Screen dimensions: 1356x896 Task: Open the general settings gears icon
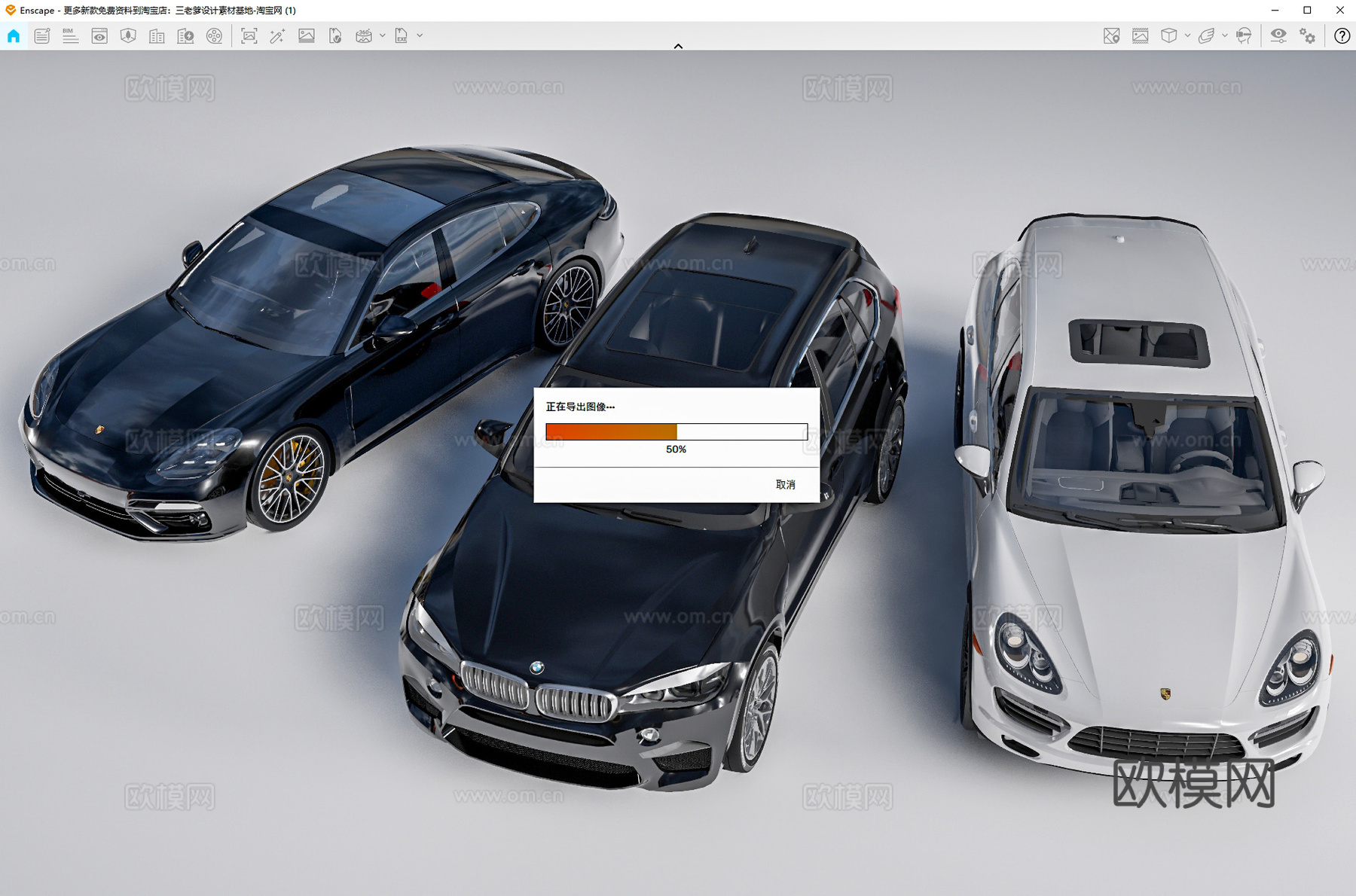[x=1308, y=36]
